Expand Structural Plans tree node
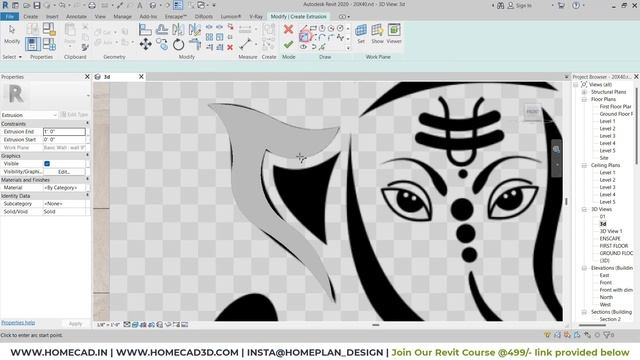 click(584, 92)
